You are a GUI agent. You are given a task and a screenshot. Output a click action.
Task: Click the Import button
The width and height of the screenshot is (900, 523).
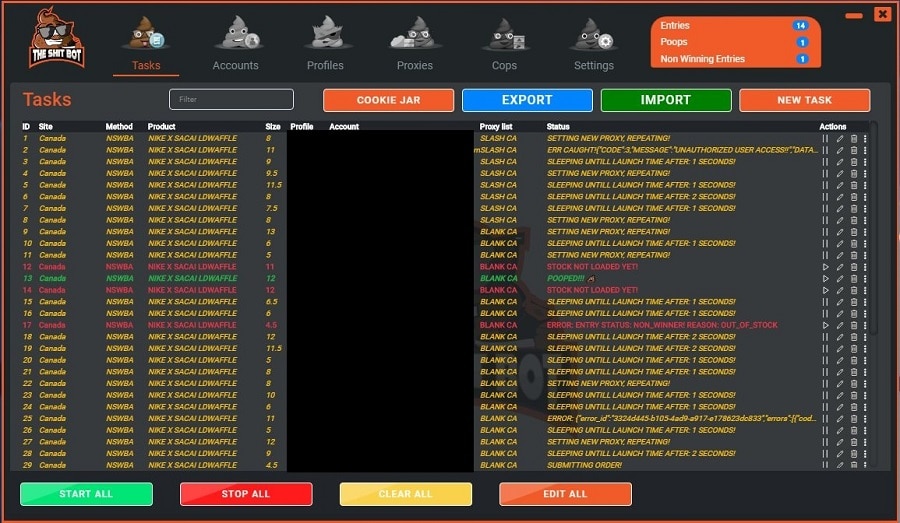coord(666,100)
